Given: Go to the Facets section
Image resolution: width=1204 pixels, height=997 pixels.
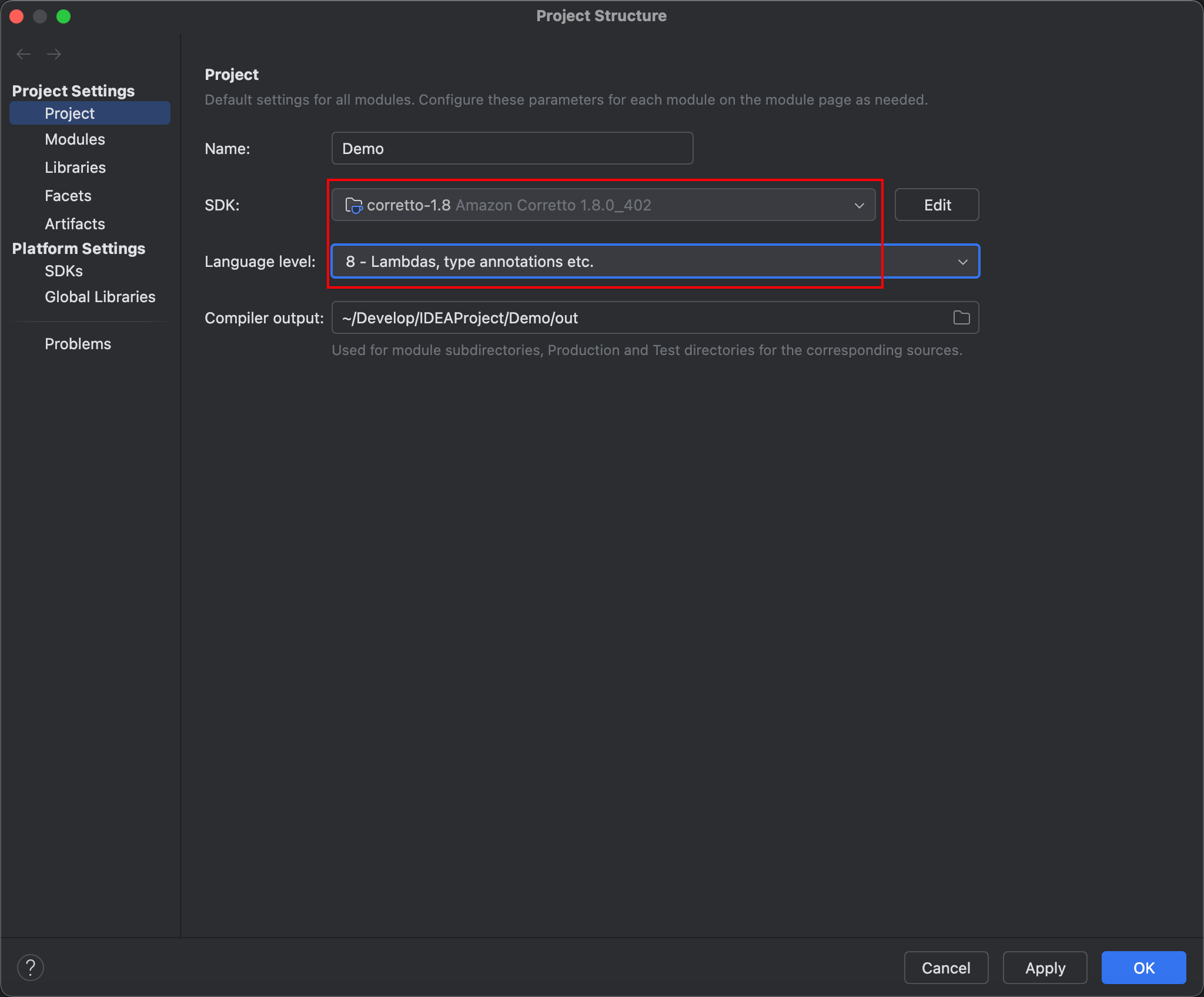Looking at the screenshot, I should click(68, 196).
